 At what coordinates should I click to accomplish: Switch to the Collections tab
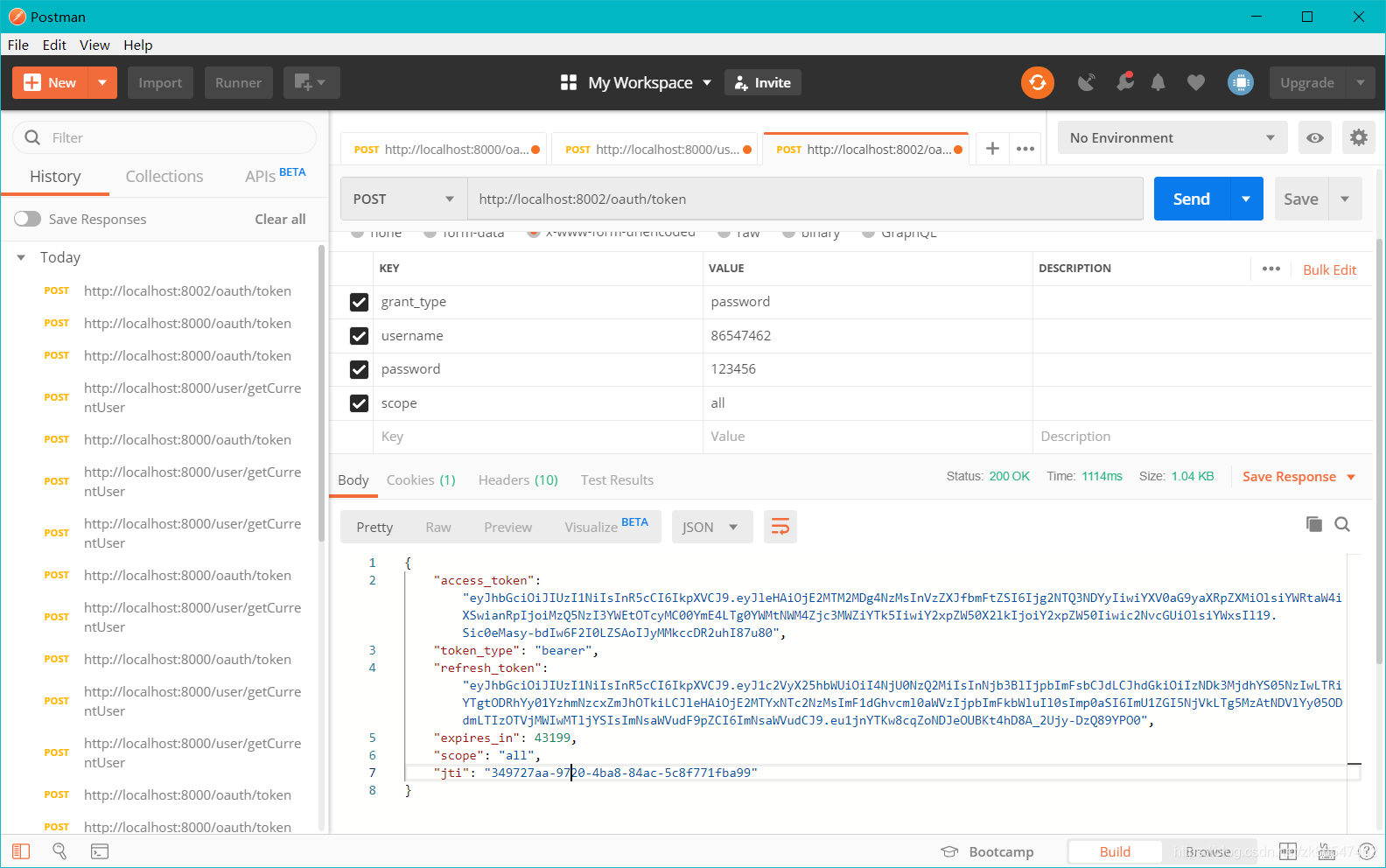(x=164, y=176)
